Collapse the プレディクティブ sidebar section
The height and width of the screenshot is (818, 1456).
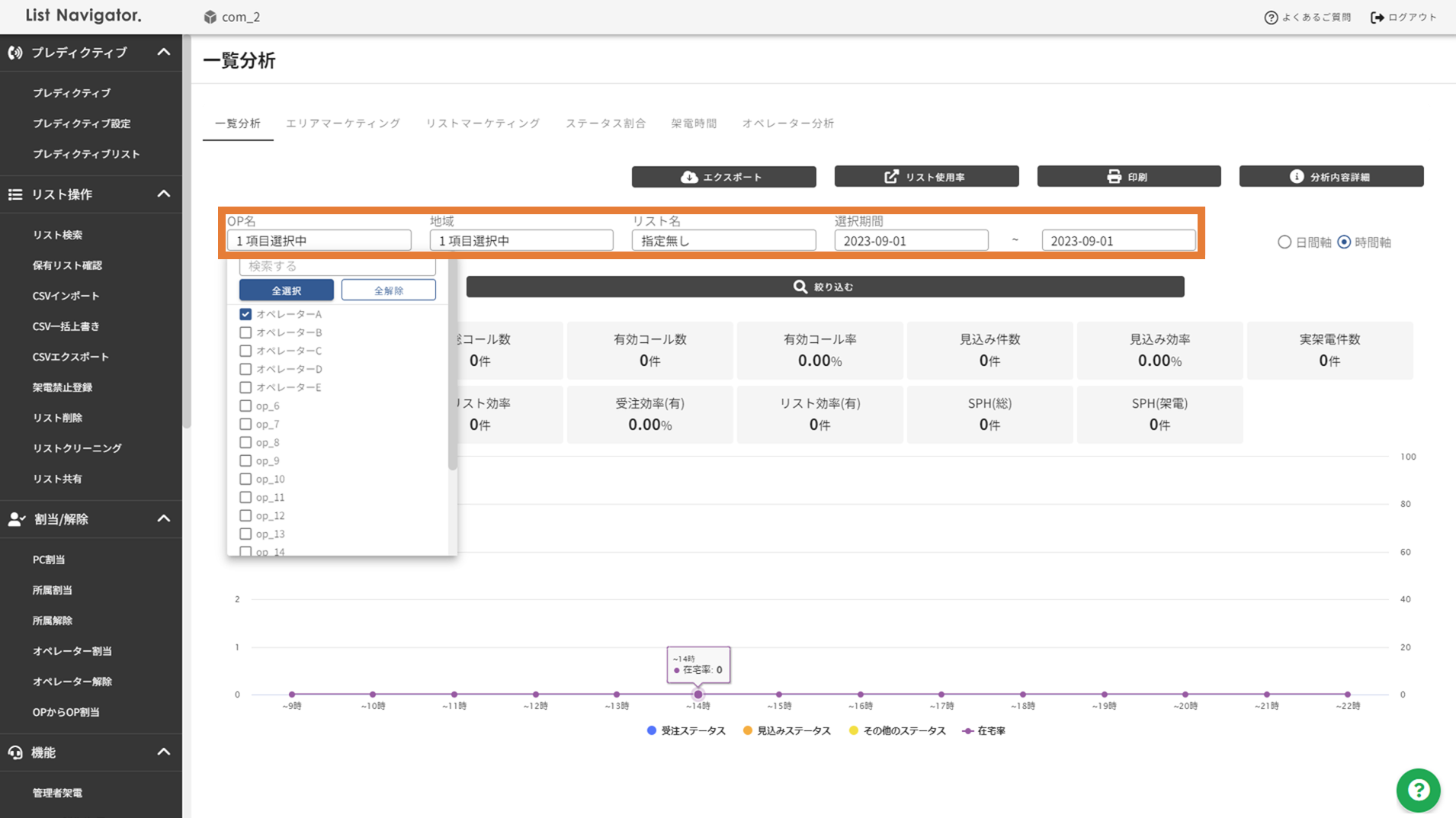coord(163,53)
